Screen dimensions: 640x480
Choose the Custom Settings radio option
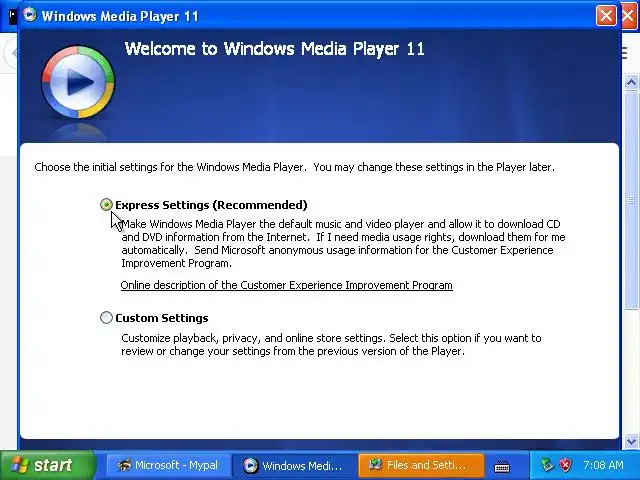(x=106, y=318)
